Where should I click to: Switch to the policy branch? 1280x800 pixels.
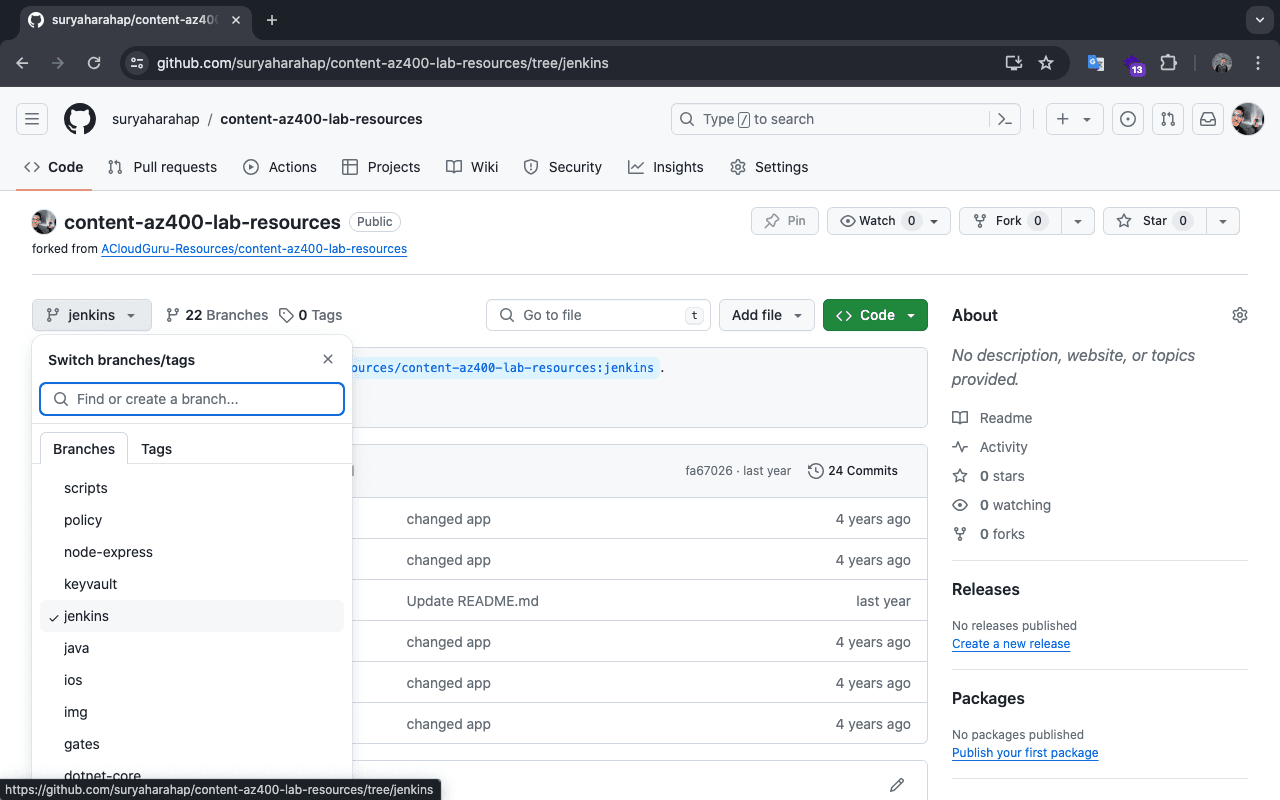(x=192, y=520)
